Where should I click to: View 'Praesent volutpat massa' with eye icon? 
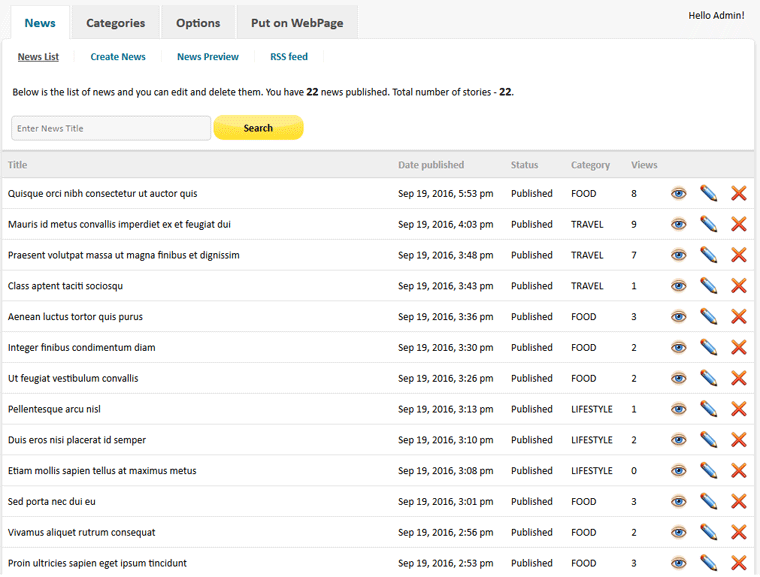pyautogui.click(x=679, y=255)
